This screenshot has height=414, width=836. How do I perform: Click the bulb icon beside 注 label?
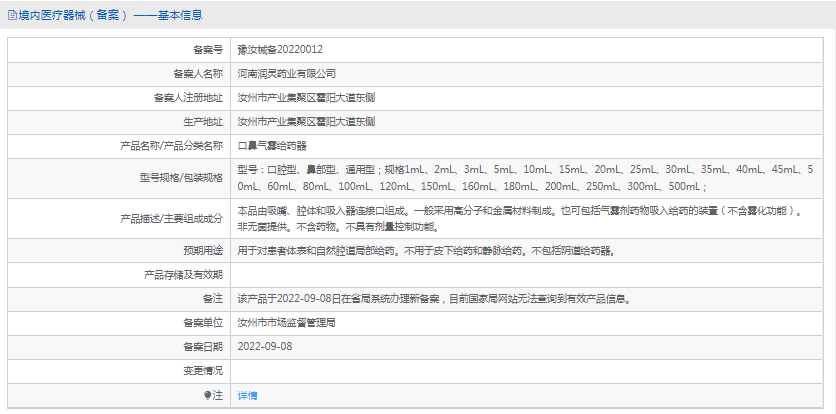tap(207, 395)
